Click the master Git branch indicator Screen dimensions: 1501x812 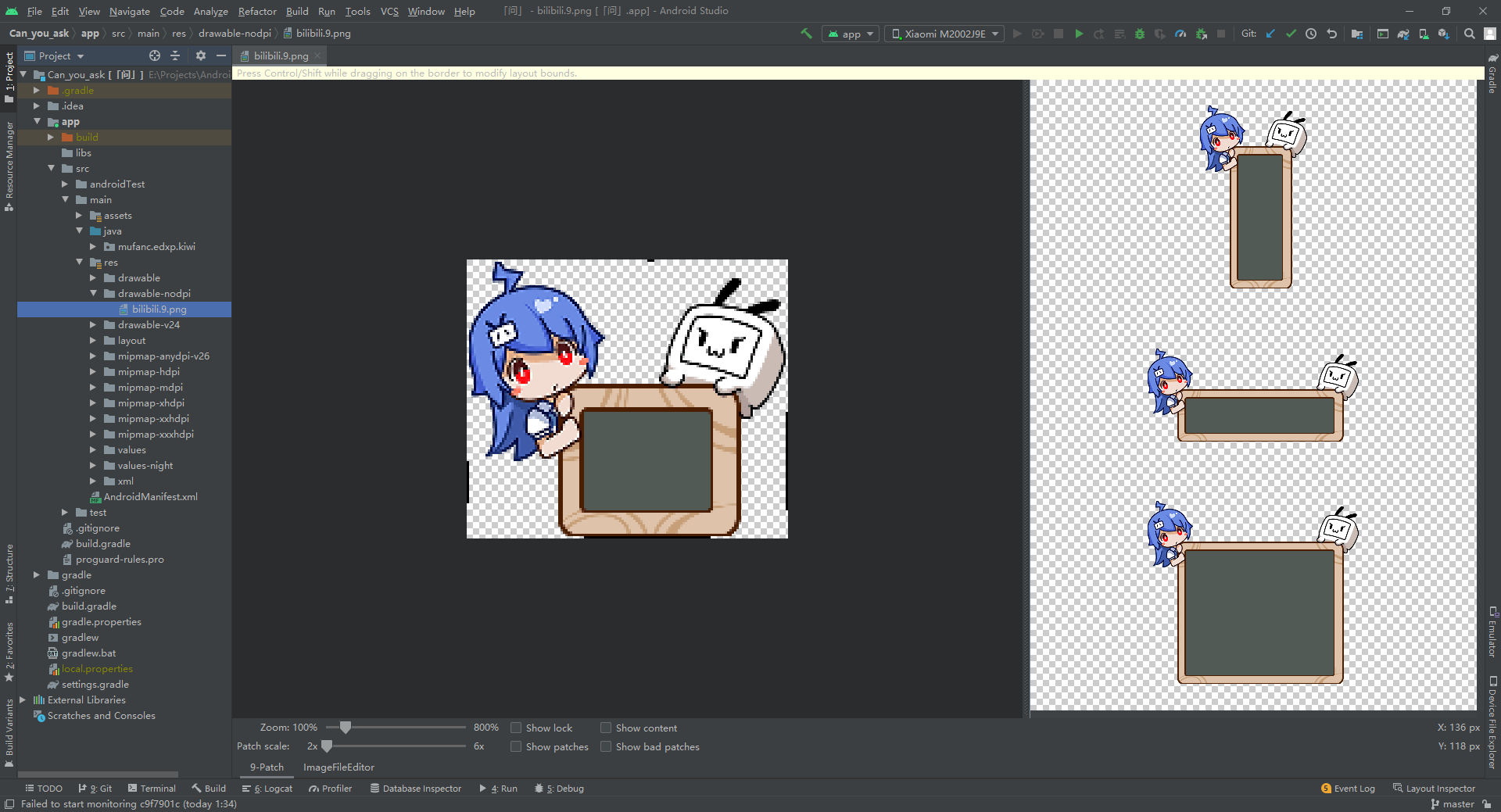1453,803
